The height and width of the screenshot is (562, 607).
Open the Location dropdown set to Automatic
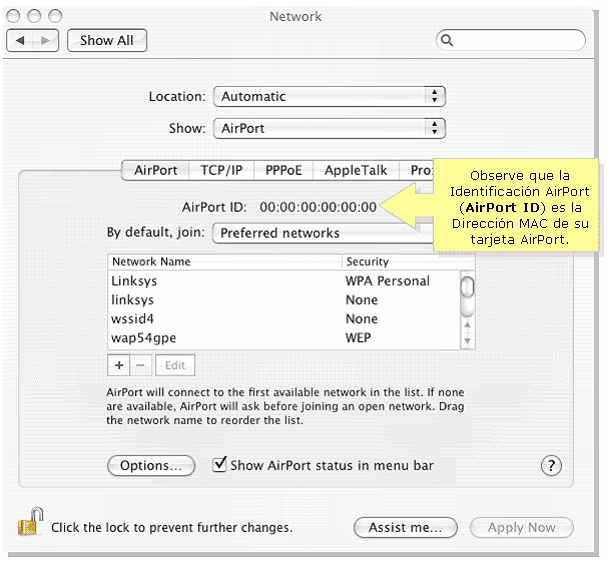click(328, 97)
